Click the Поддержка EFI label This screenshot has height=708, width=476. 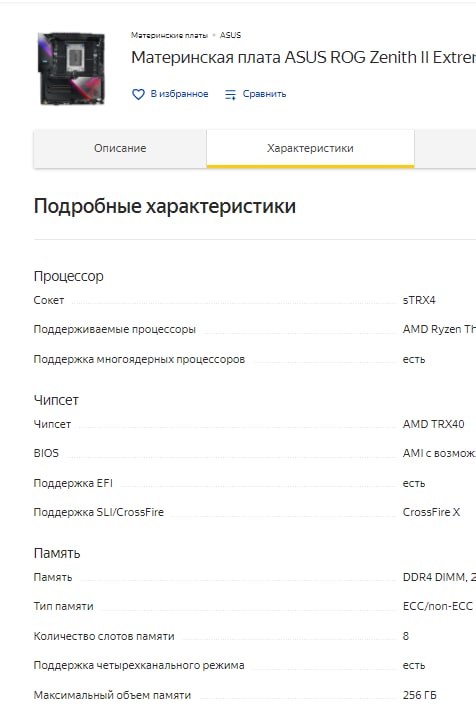point(73,483)
